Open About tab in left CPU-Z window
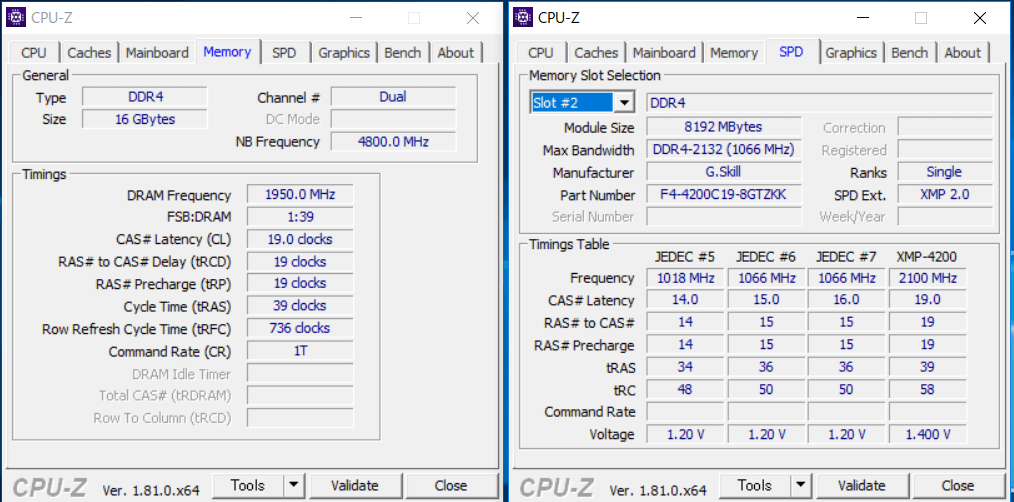Screen dimensions: 1014x502 (455, 53)
